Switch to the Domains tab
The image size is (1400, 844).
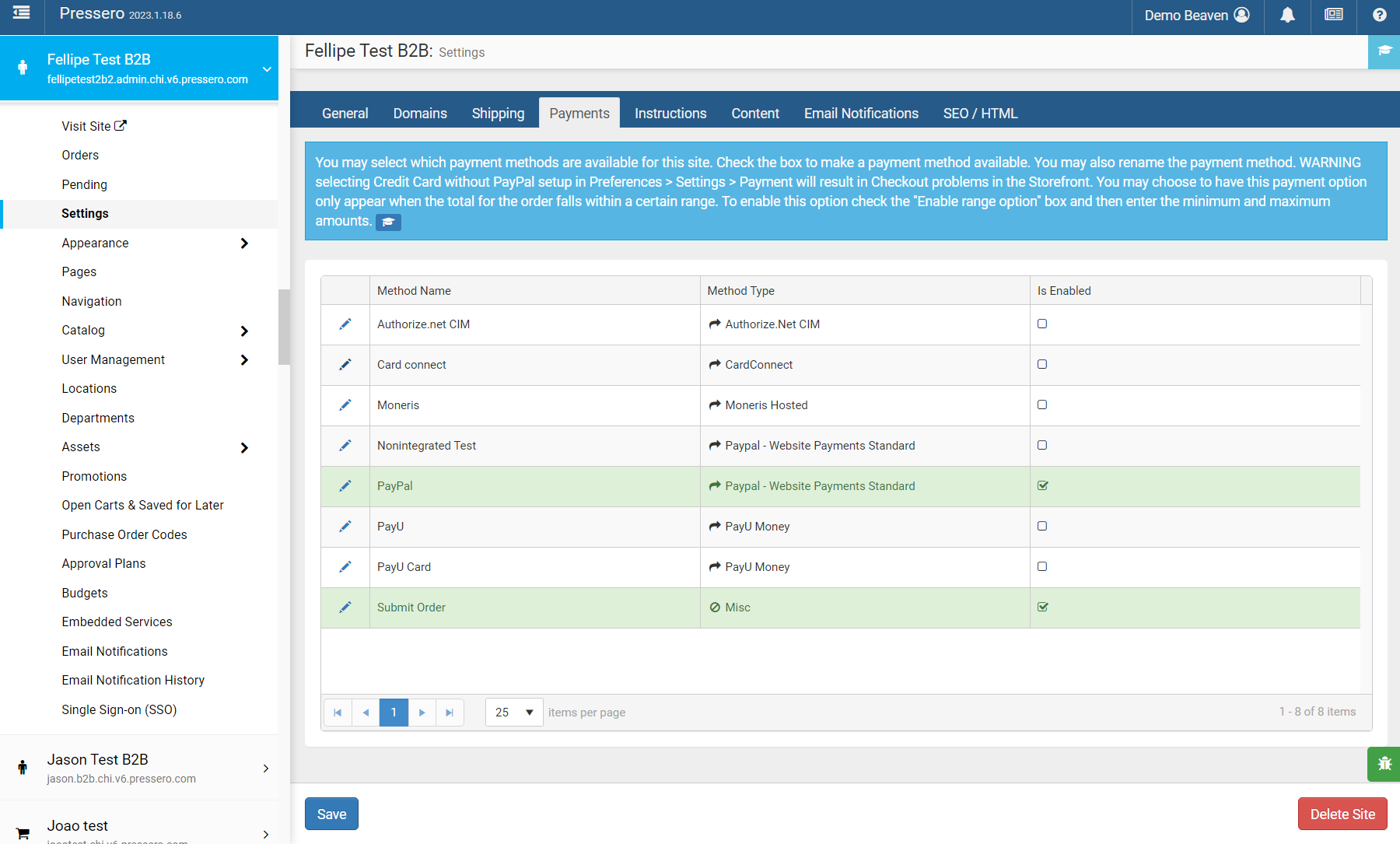click(x=420, y=114)
